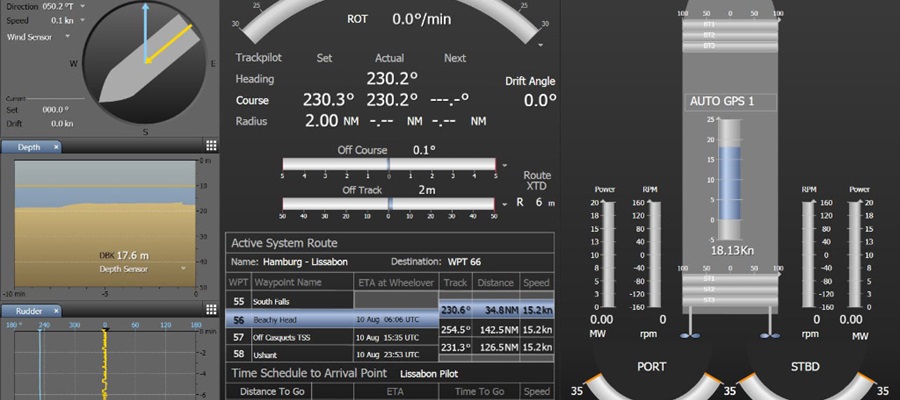
Task: Click the Off Track deviation bar
Action: (x=389, y=204)
